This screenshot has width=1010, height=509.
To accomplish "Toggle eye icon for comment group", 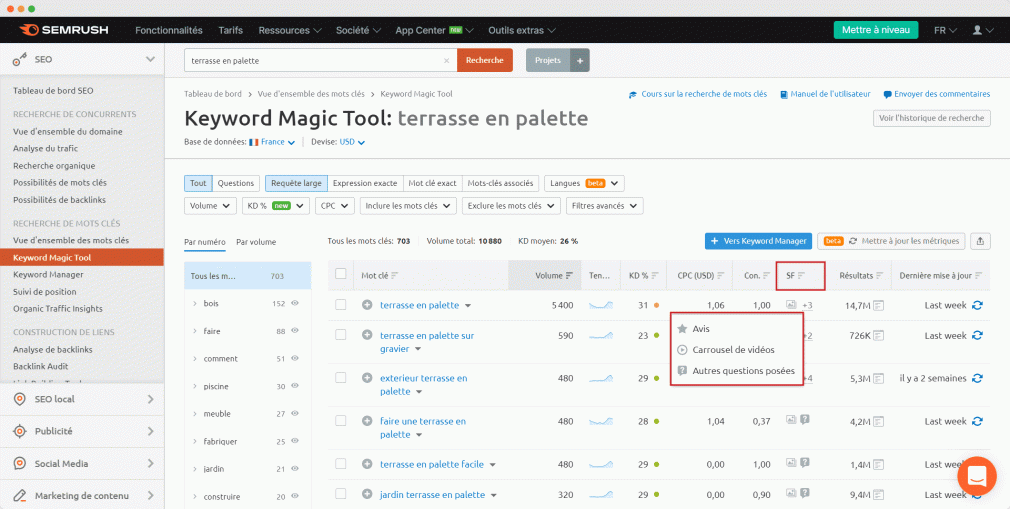I will pos(295,358).
